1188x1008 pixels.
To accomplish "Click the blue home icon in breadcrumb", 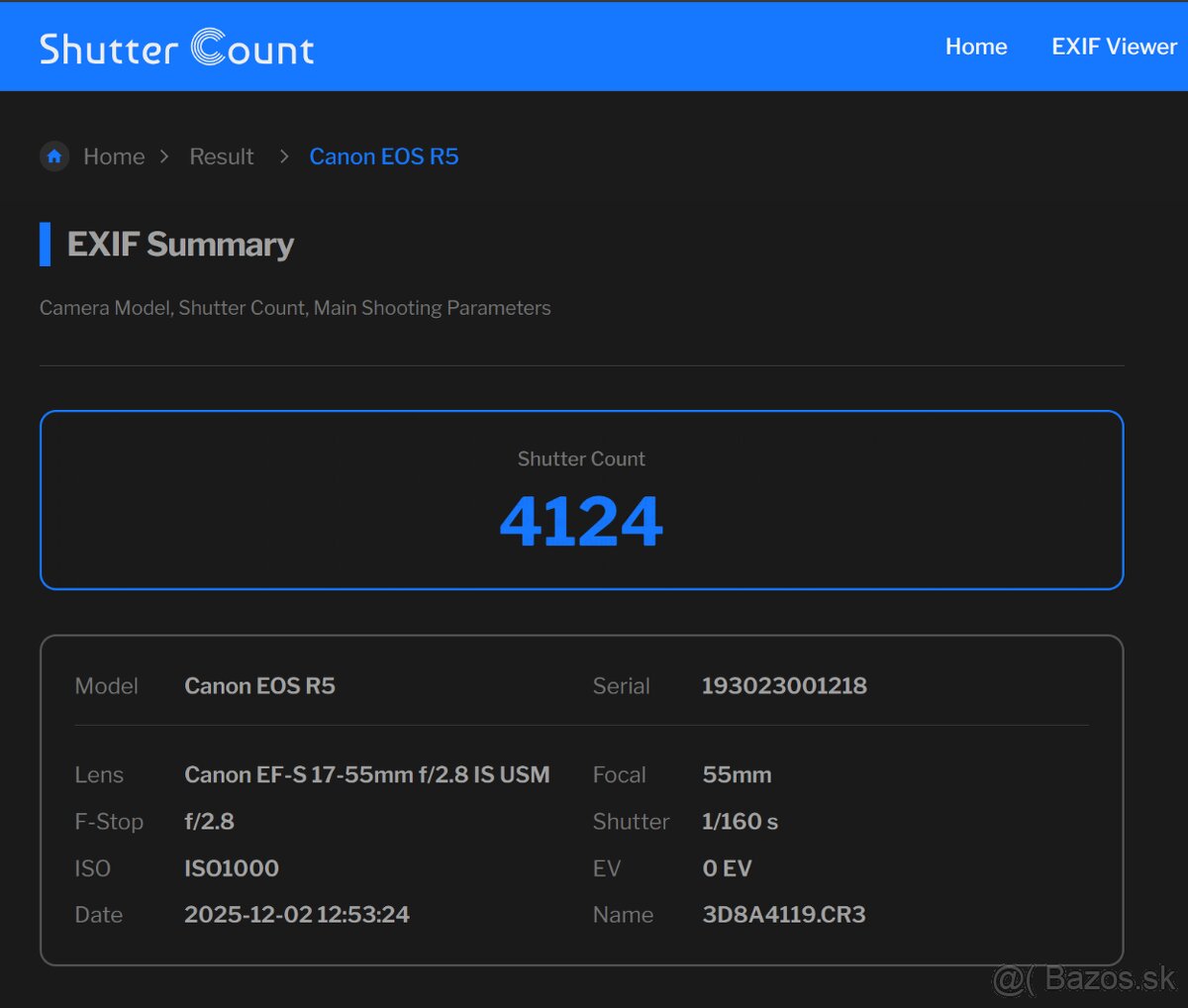I will coord(54,156).
